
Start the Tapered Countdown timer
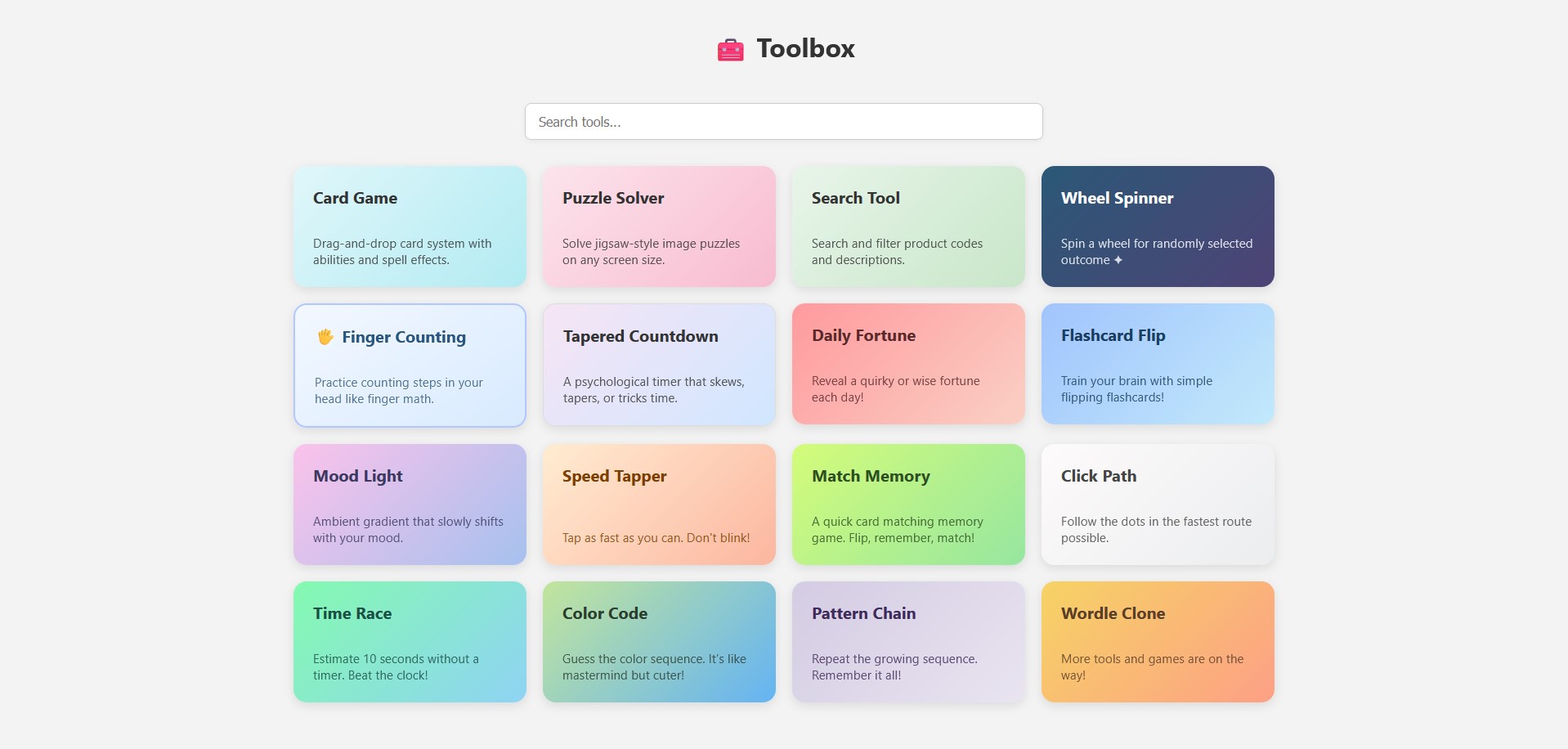[659, 365]
